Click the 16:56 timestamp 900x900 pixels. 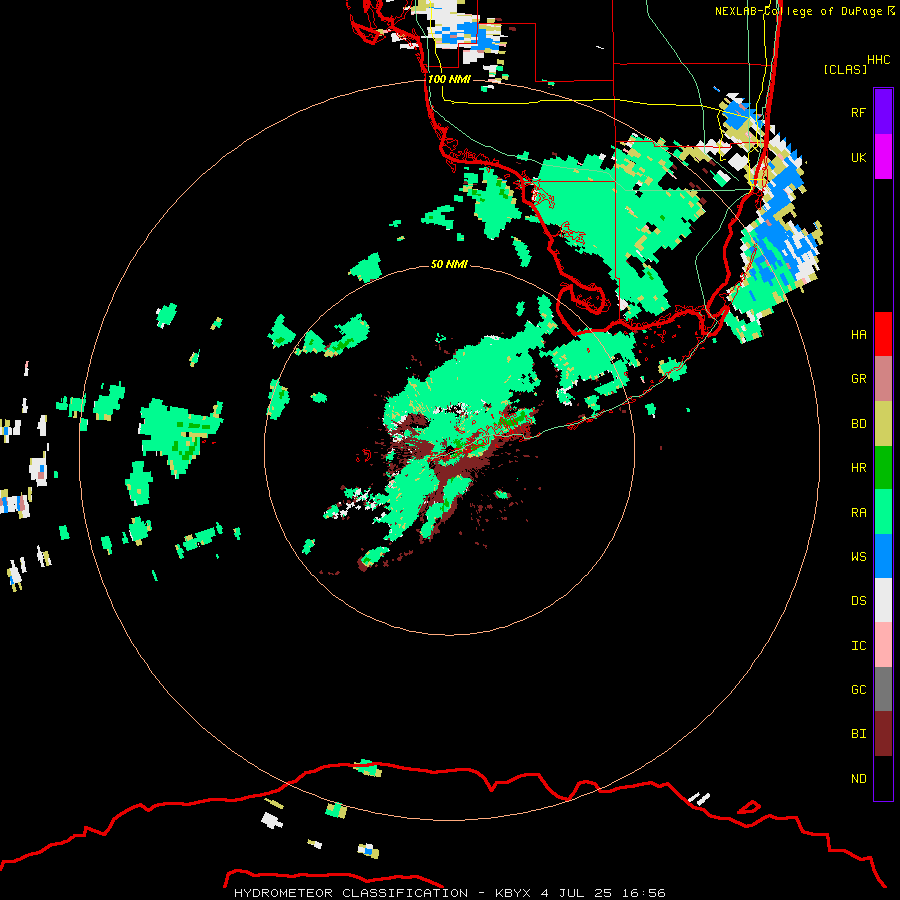[x=643, y=893]
